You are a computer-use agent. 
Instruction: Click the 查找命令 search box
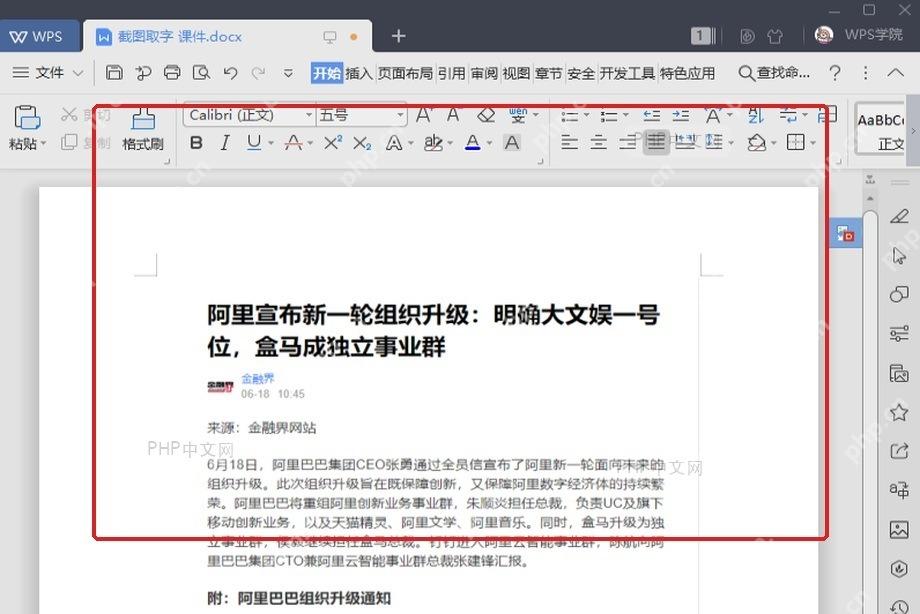click(x=774, y=73)
